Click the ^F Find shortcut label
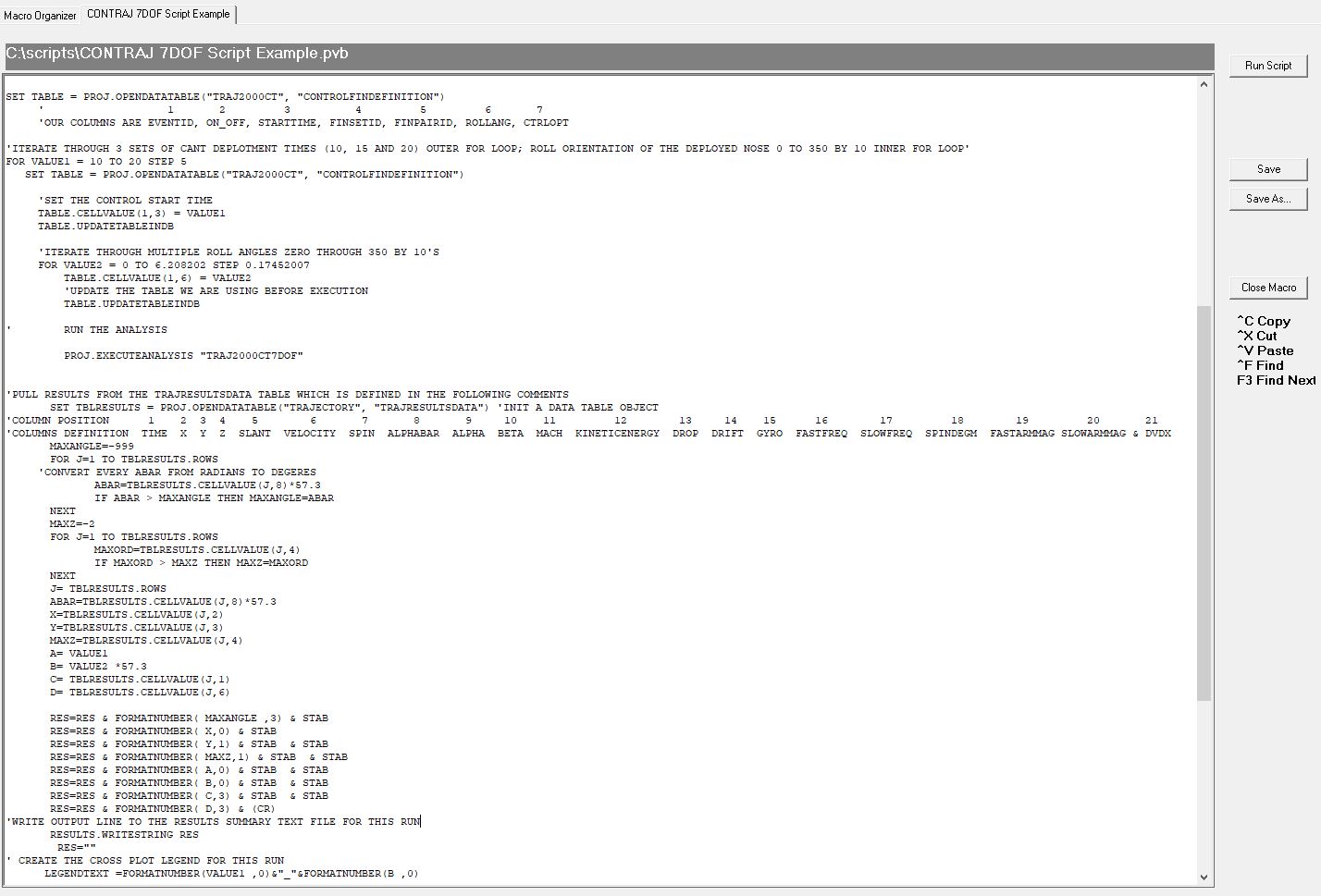This screenshot has height=896, width=1321. 1260,365
